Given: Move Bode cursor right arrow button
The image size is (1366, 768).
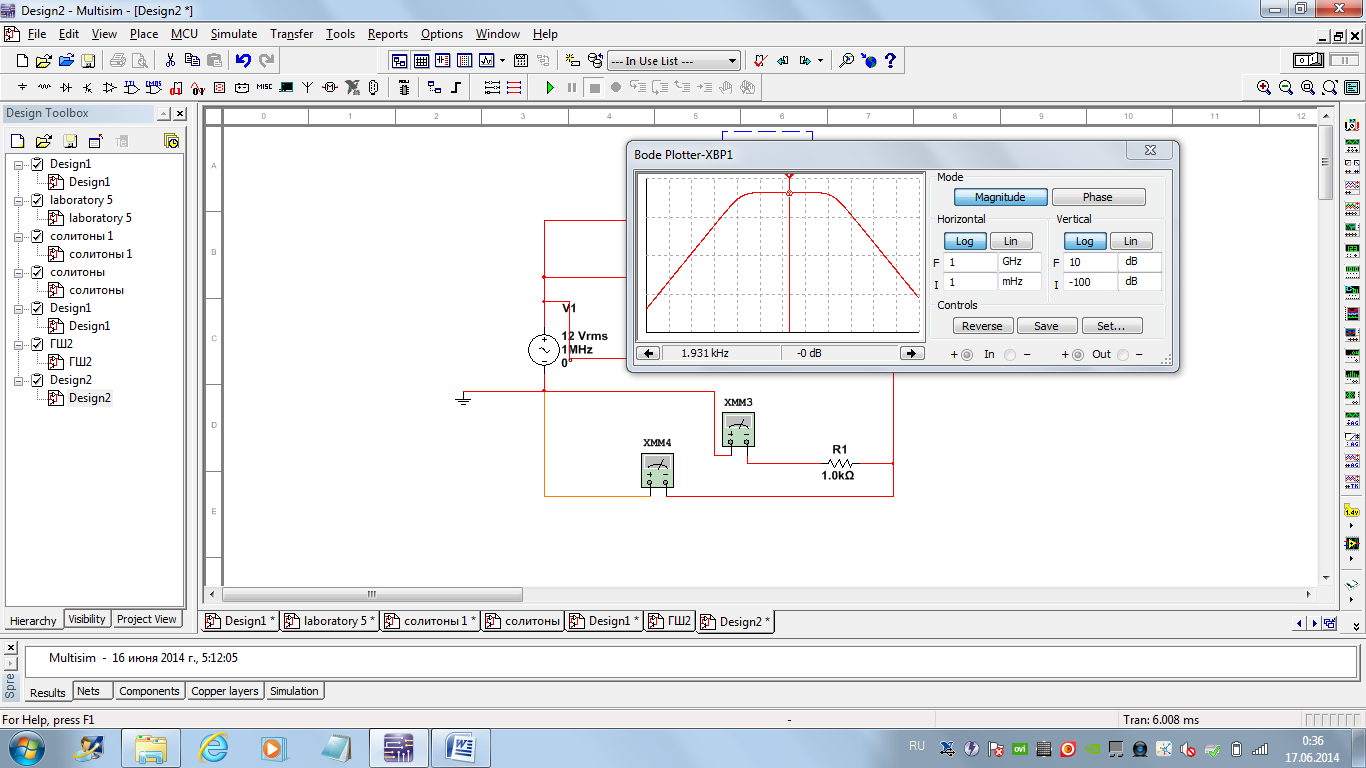Looking at the screenshot, I should coord(911,353).
